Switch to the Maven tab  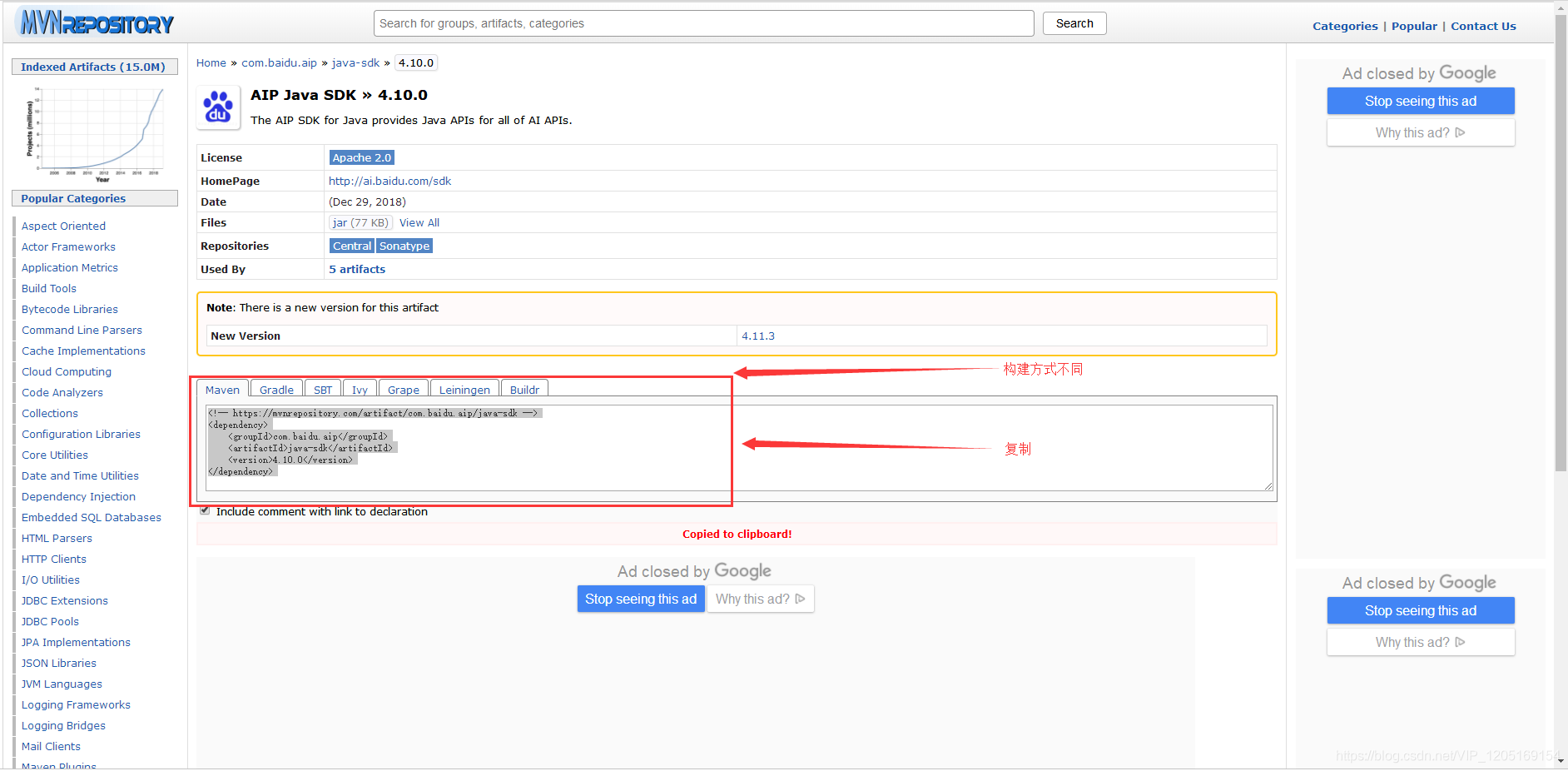tap(222, 390)
